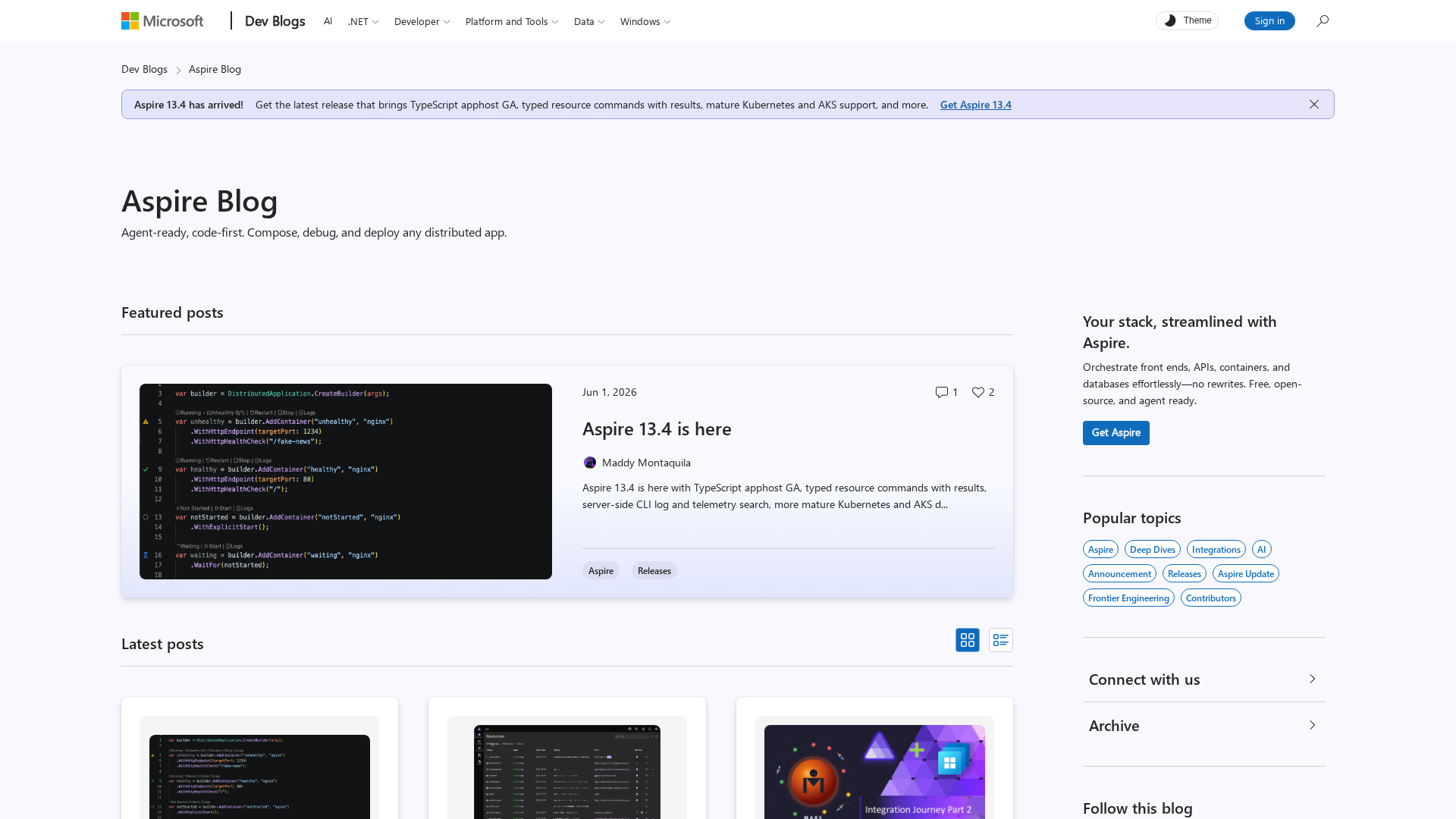Select the Aspire Update topic

[1245, 573]
